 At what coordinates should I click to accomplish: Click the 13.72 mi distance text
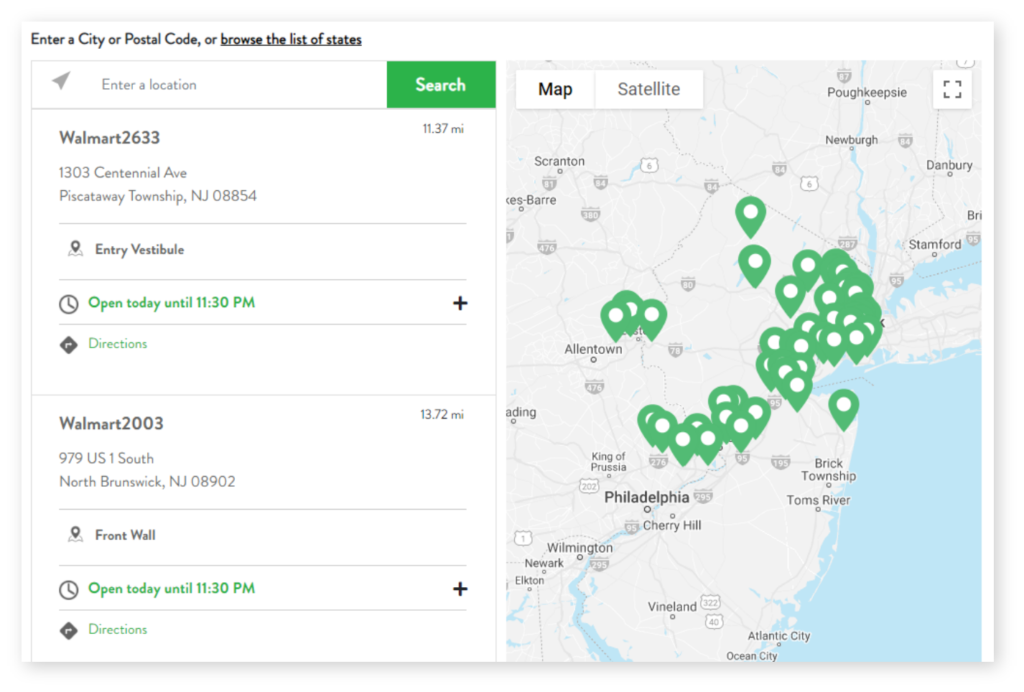[x=441, y=415]
